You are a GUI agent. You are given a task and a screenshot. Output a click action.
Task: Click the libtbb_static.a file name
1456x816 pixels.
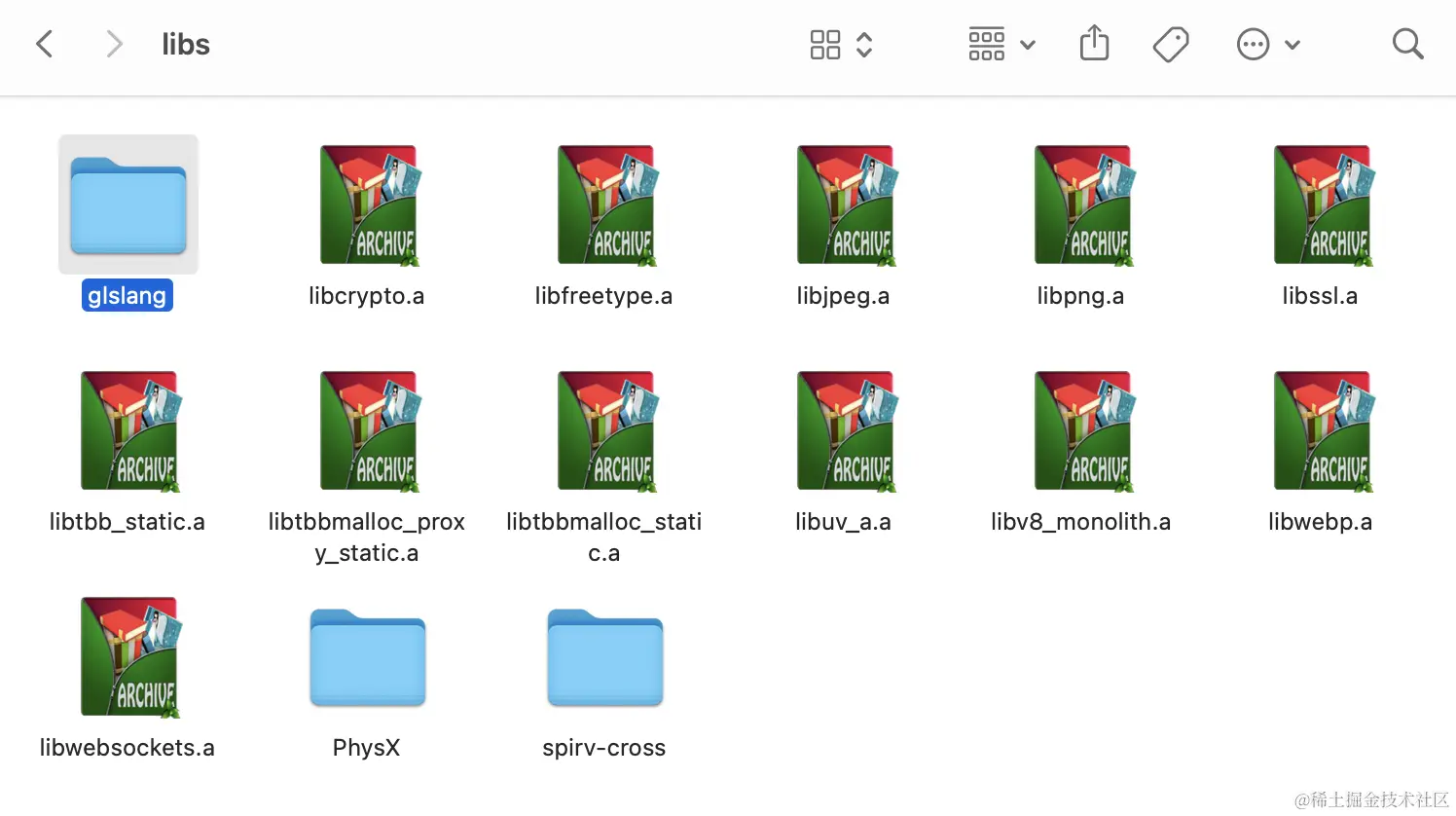[x=127, y=522]
